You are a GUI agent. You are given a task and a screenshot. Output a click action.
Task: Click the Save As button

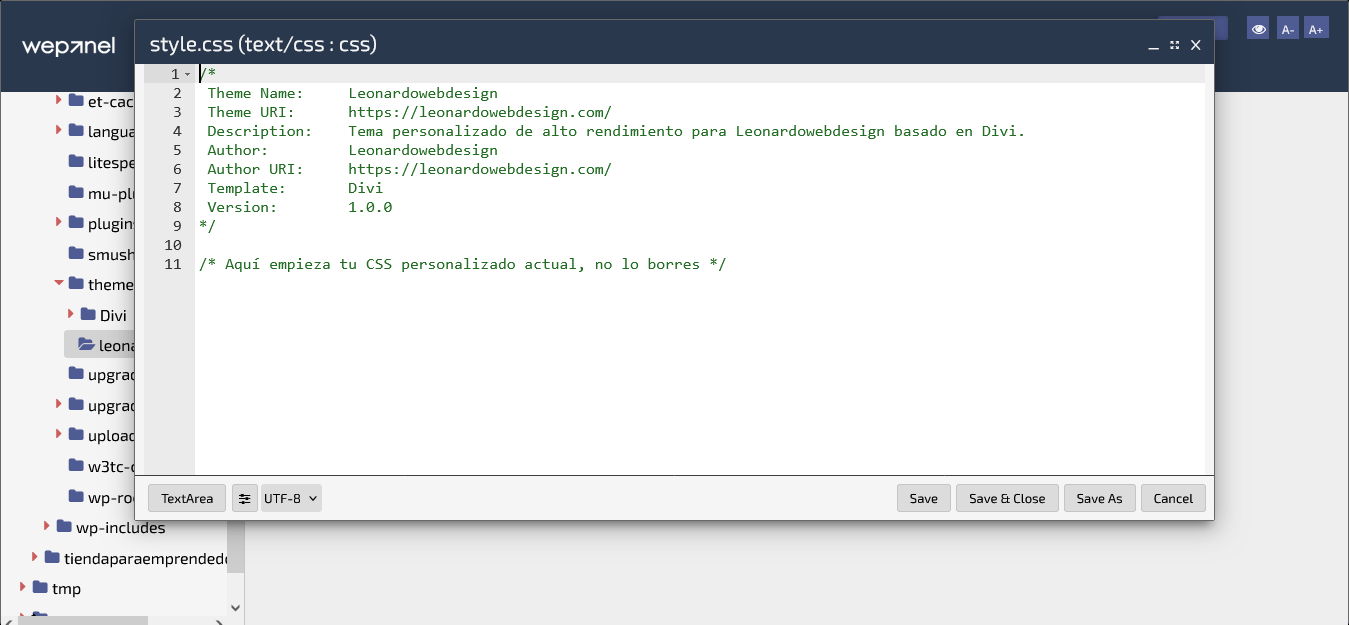pyautogui.click(x=1099, y=498)
